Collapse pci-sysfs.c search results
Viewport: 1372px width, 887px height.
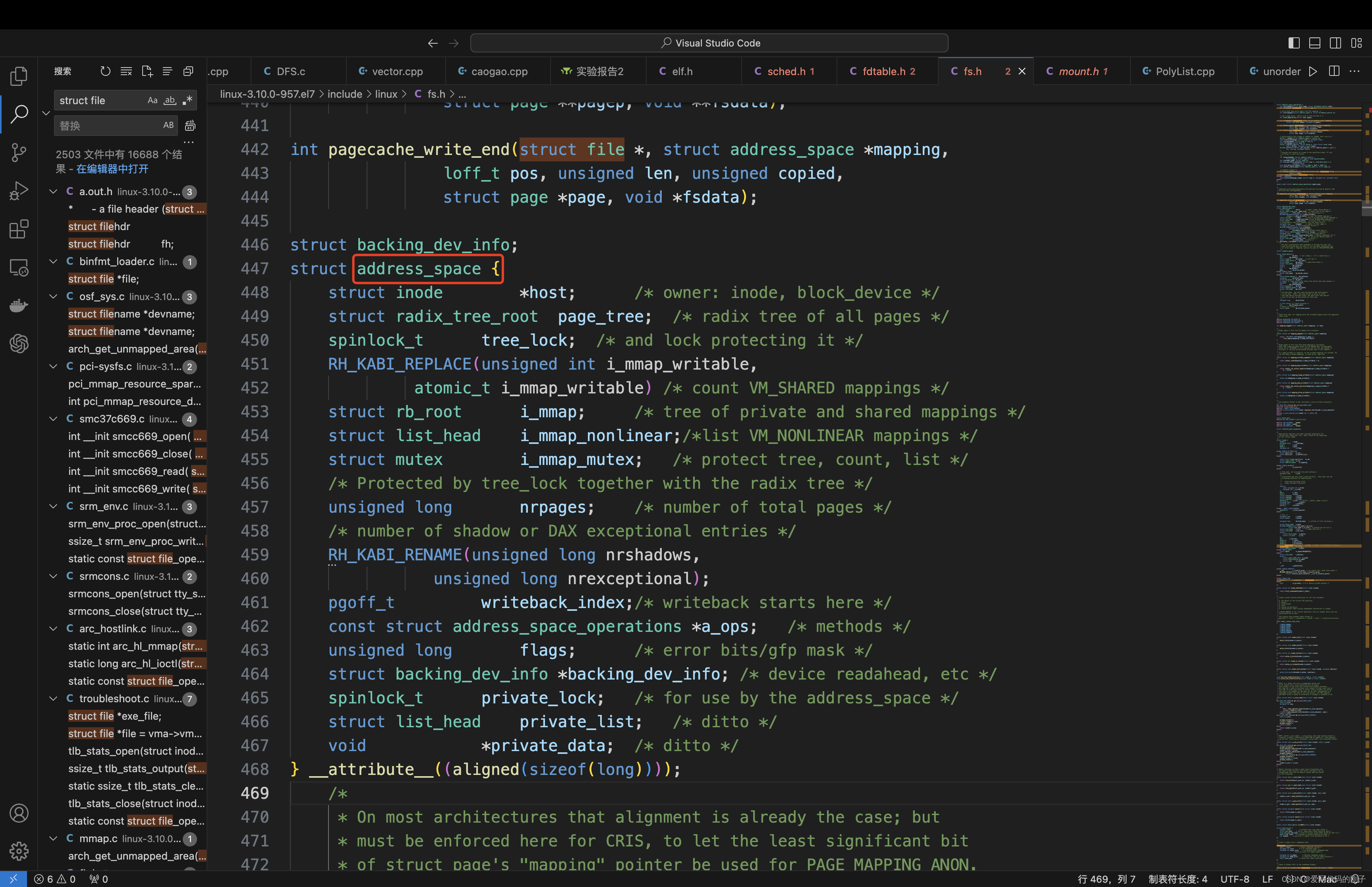[53, 366]
